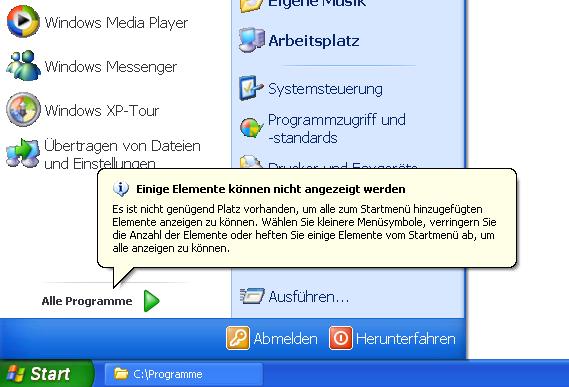Select Windows XP-Tour menu entry text
The height and width of the screenshot is (387, 569).
point(102,111)
